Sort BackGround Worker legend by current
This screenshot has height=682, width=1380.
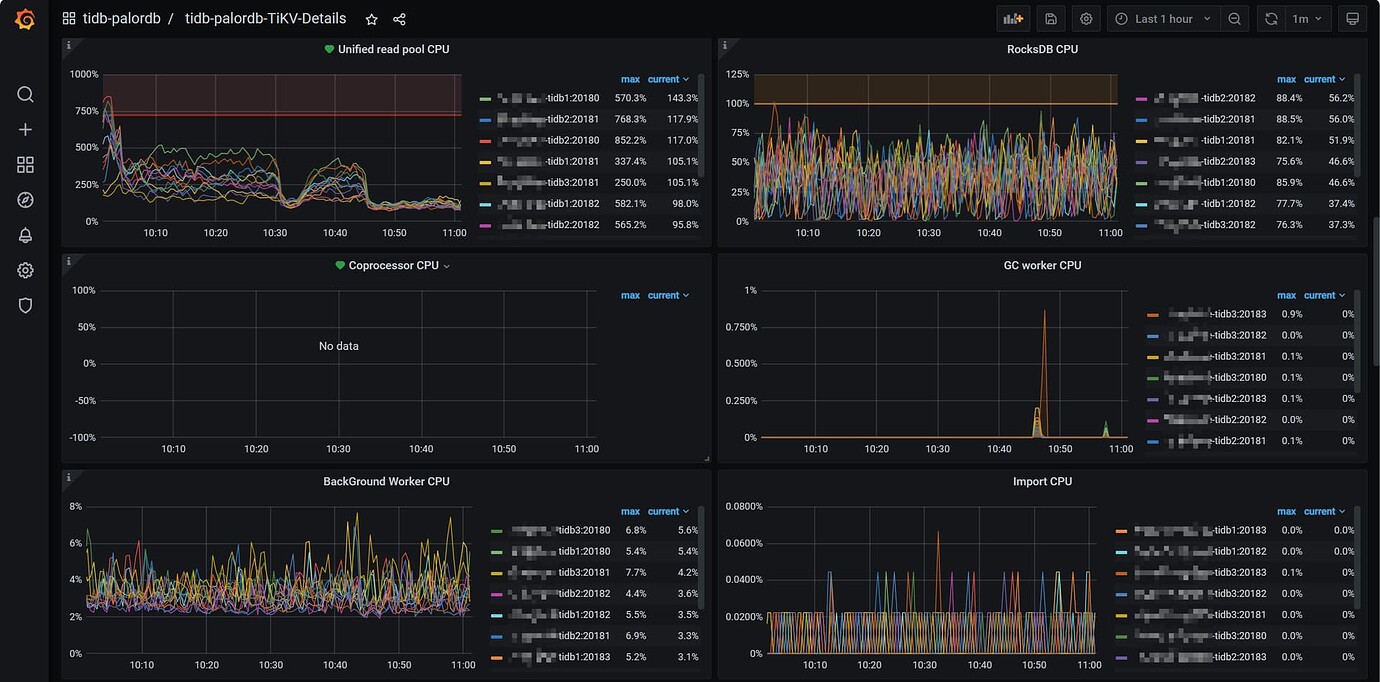click(x=668, y=511)
